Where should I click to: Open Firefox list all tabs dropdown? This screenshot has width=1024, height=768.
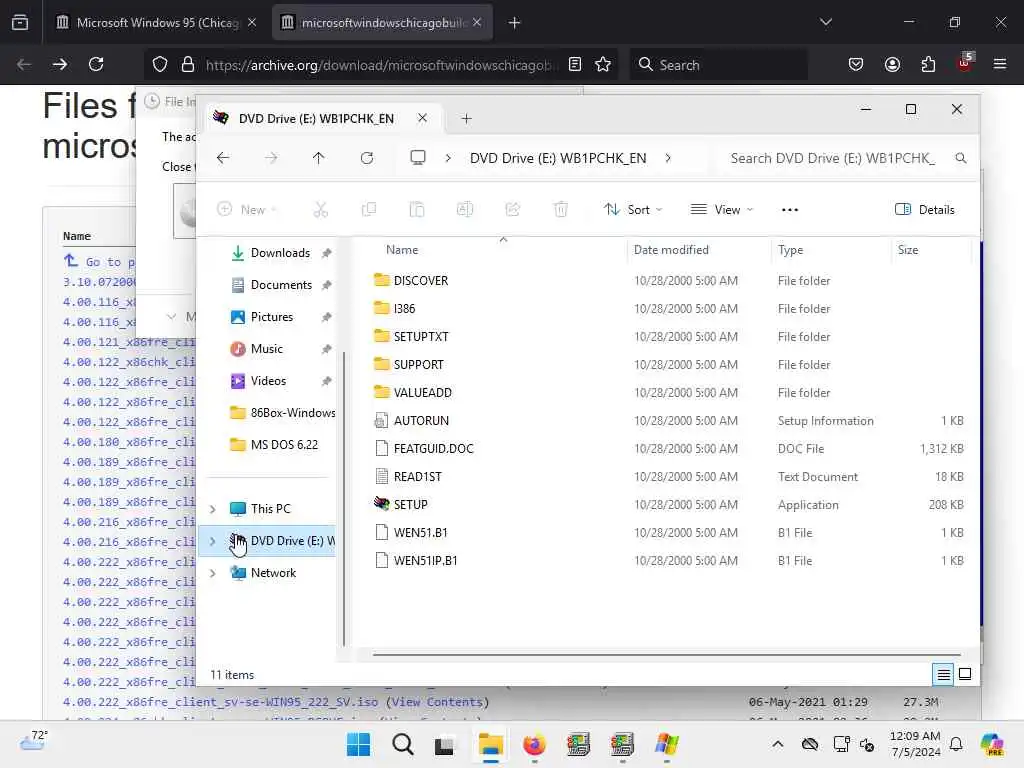pos(826,22)
